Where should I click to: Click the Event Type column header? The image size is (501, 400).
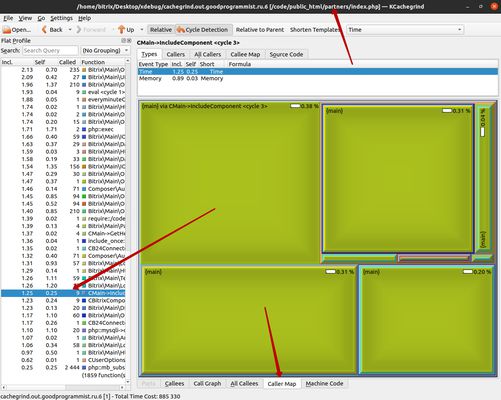[154, 64]
